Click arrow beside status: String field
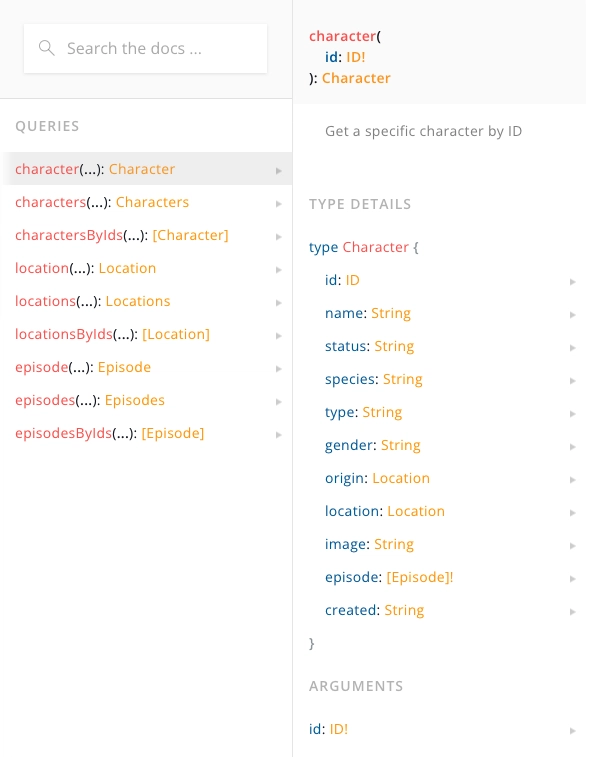Viewport: 589px width, 757px height. click(573, 348)
